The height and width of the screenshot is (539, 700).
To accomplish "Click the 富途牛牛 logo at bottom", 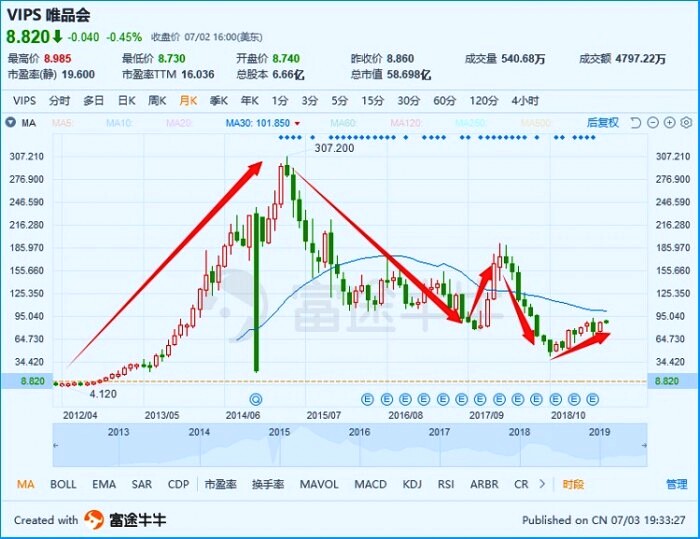I will point(125,520).
